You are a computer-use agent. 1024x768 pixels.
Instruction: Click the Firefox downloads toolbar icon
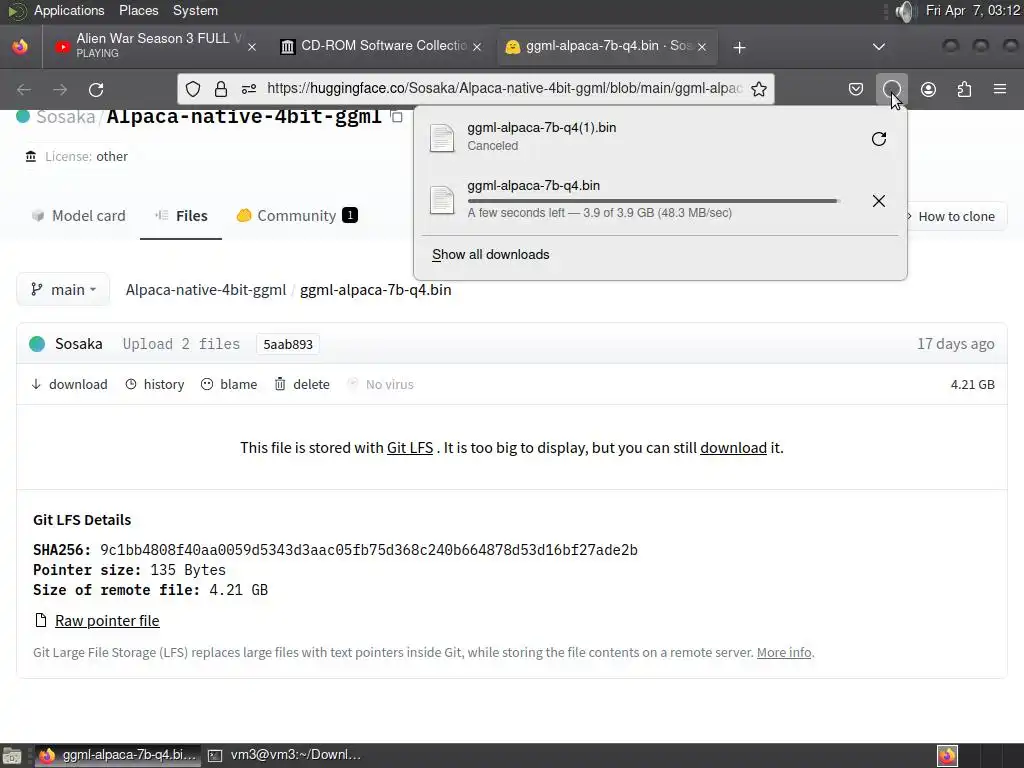coord(891,89)
